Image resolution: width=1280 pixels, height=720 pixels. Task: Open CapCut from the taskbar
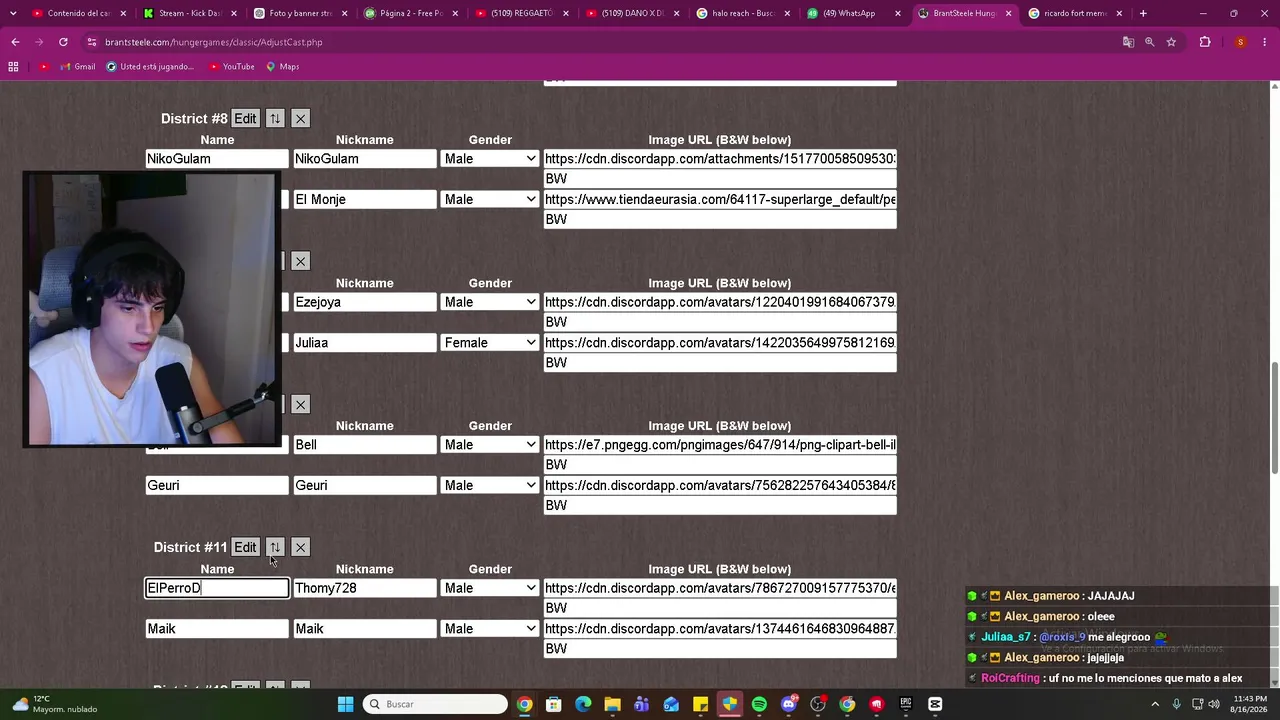pyautogui.click(x=935, y=704)
